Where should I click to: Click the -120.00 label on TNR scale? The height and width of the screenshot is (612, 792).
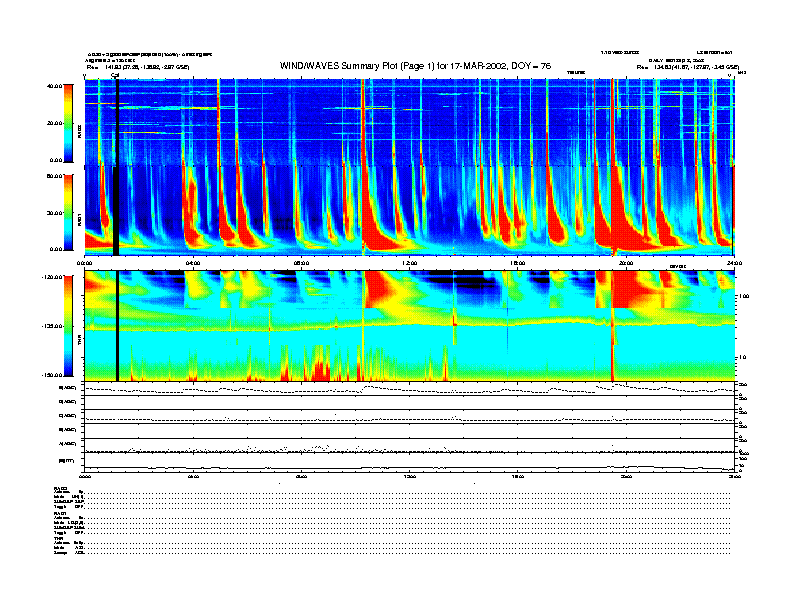[x=52, y=277]
